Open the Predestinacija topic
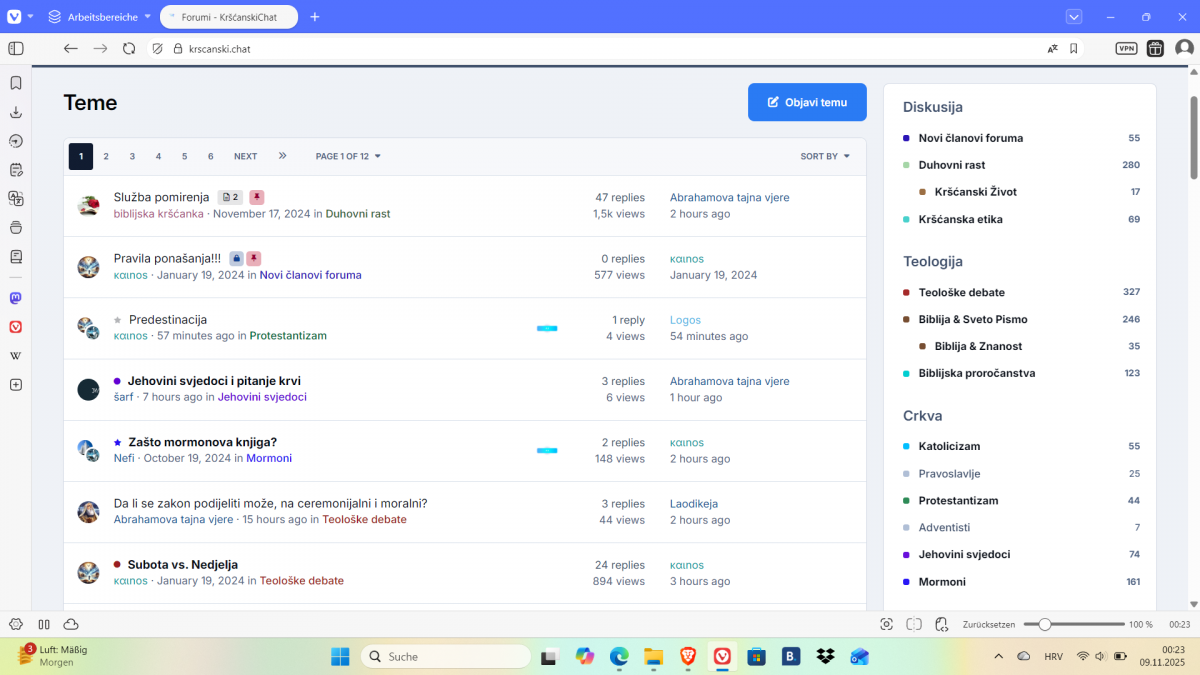 [168, 320]
